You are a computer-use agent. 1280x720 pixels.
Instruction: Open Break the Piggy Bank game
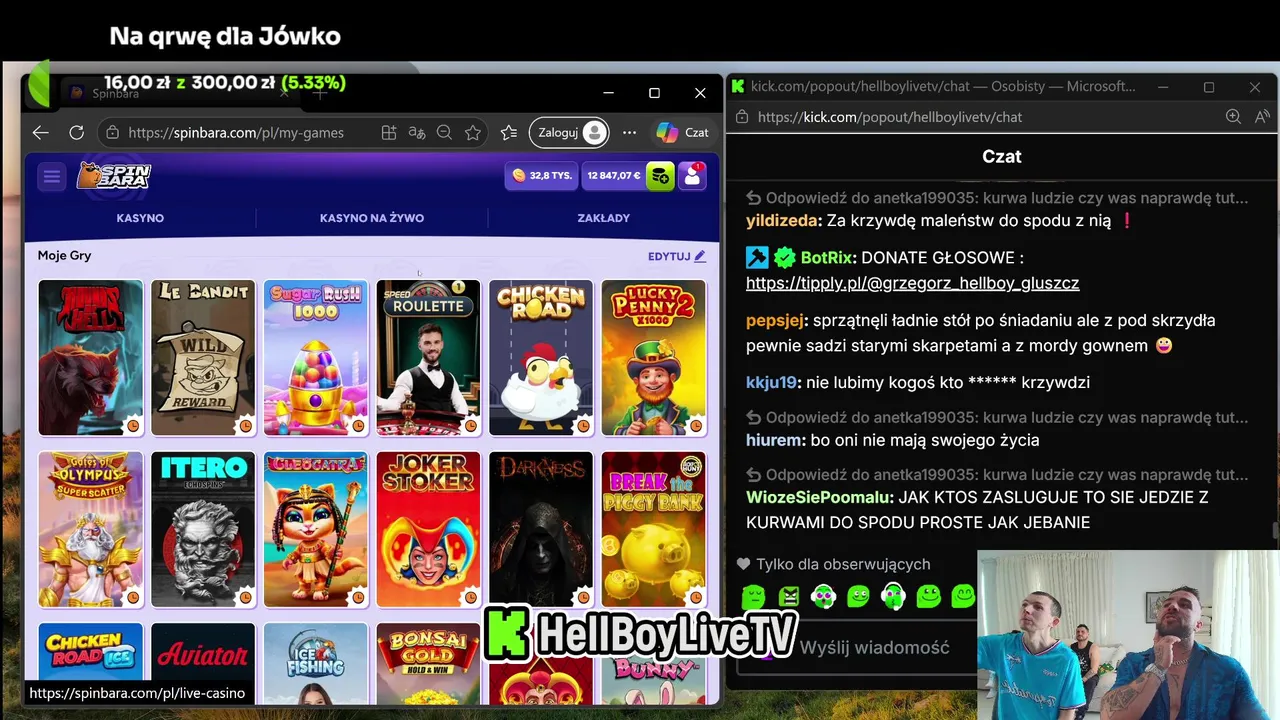654,530
